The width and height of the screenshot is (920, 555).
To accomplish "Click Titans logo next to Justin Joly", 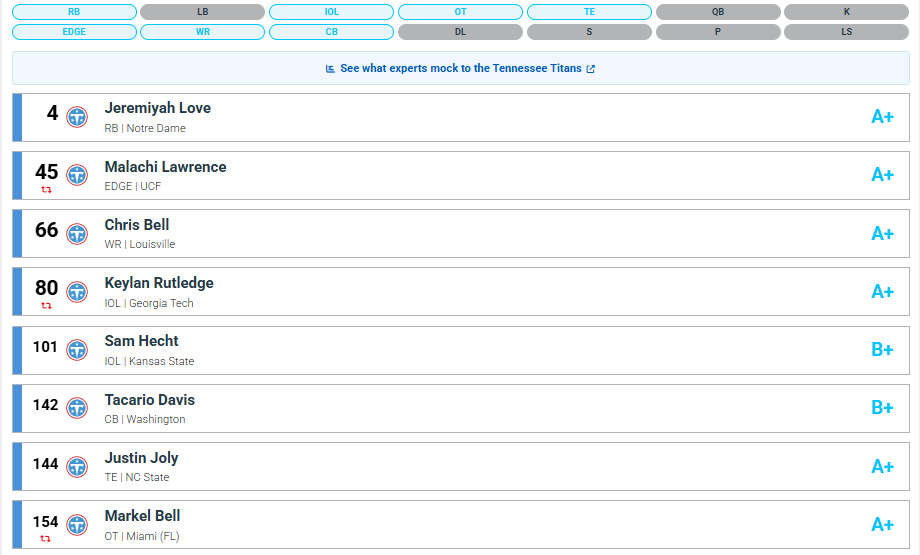I will [77, 466].
